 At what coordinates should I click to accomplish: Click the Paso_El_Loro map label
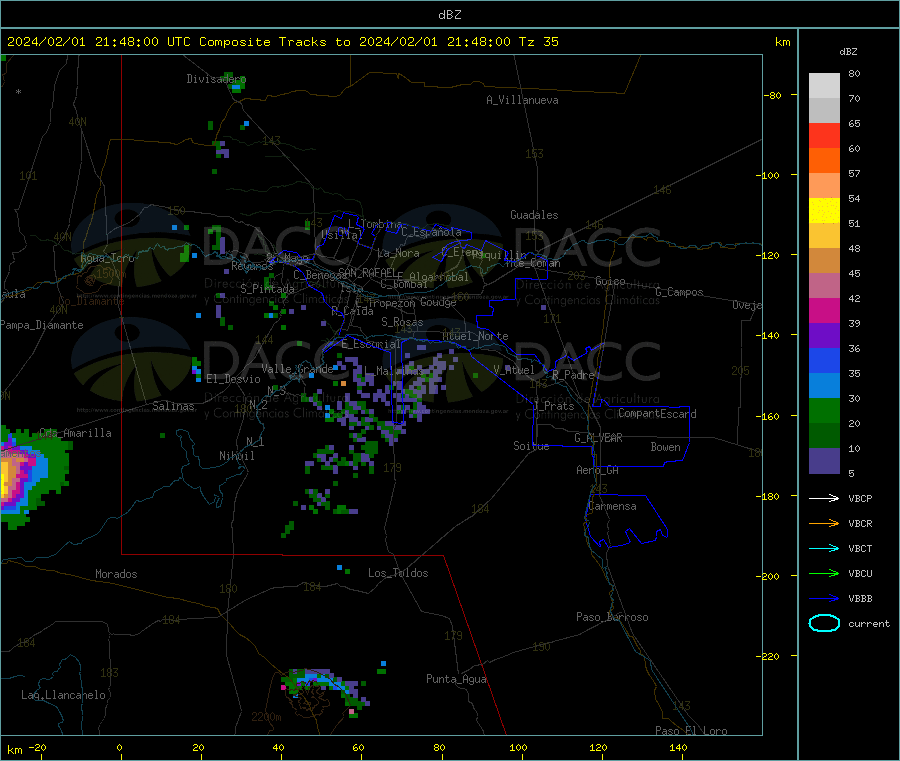click(691, 731)
